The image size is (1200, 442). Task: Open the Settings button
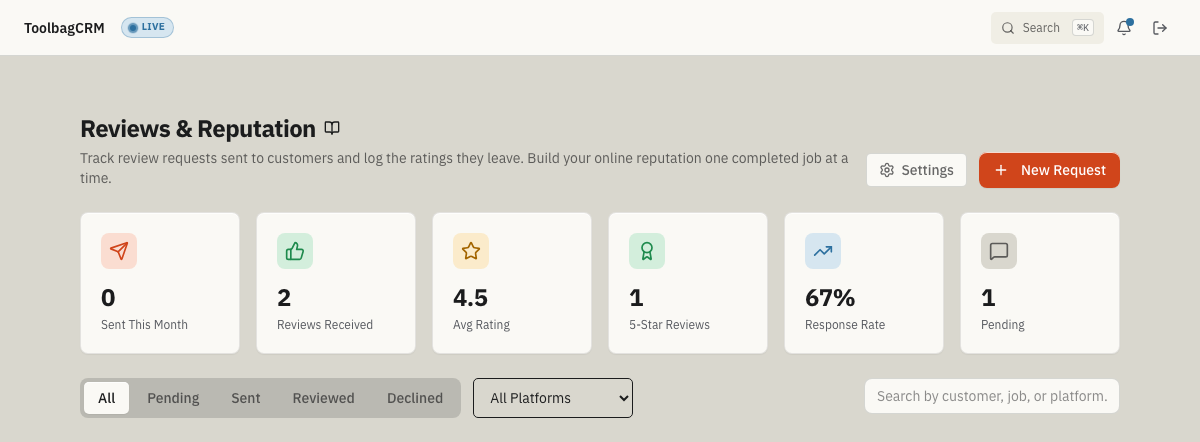[917, 170]
